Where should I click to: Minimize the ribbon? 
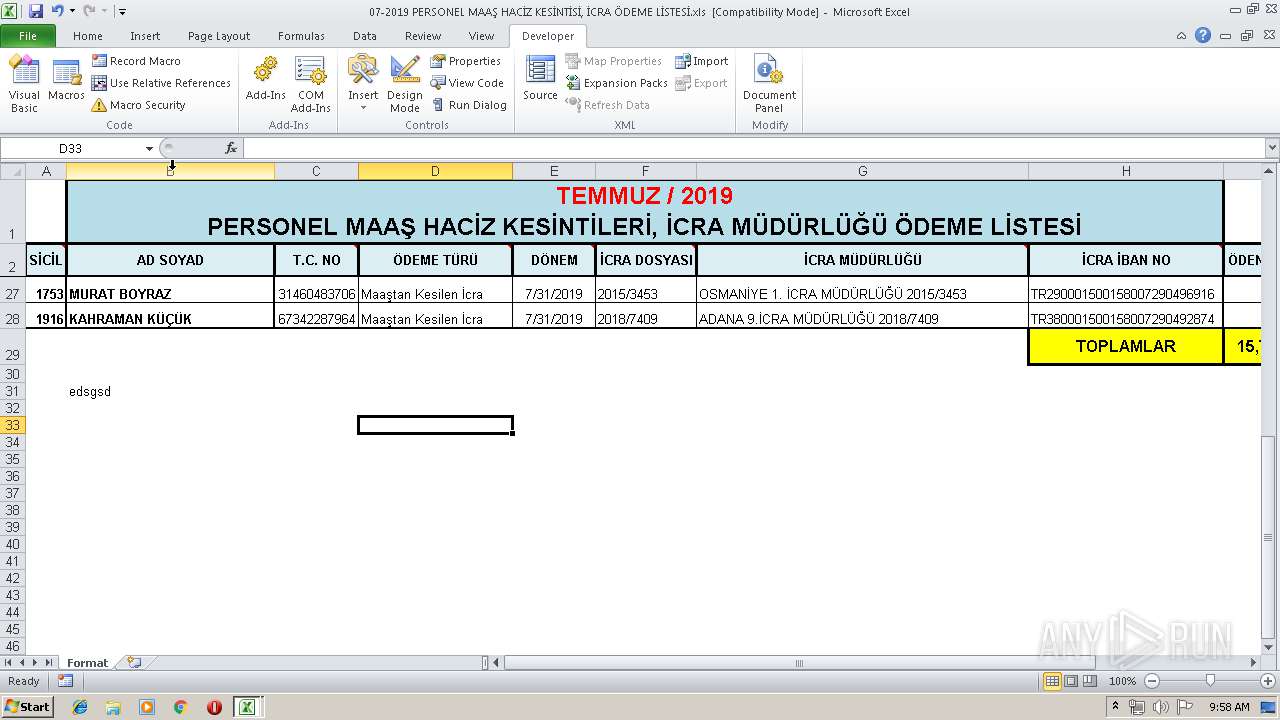coord(1183,36)
